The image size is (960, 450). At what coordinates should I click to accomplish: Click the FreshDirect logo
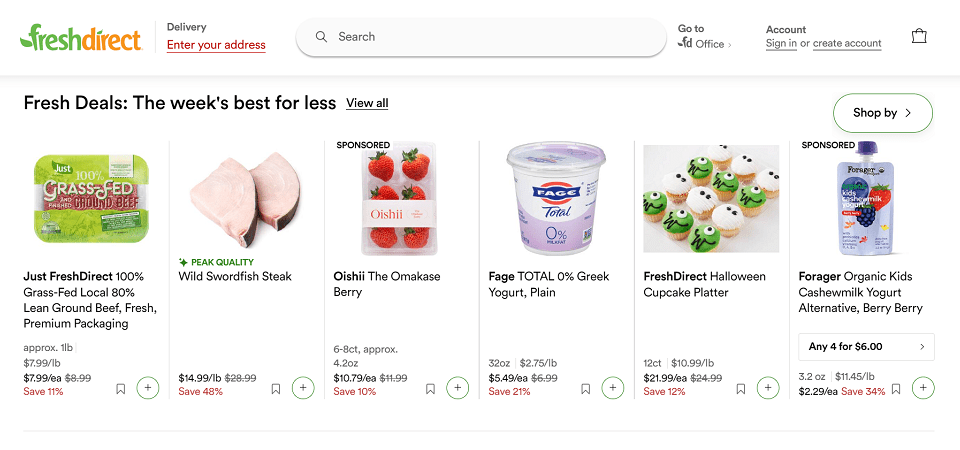(x=80, y=38)
